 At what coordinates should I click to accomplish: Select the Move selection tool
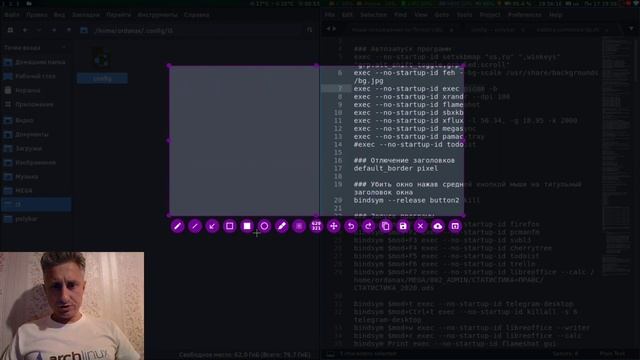click(x=334, y=226)
